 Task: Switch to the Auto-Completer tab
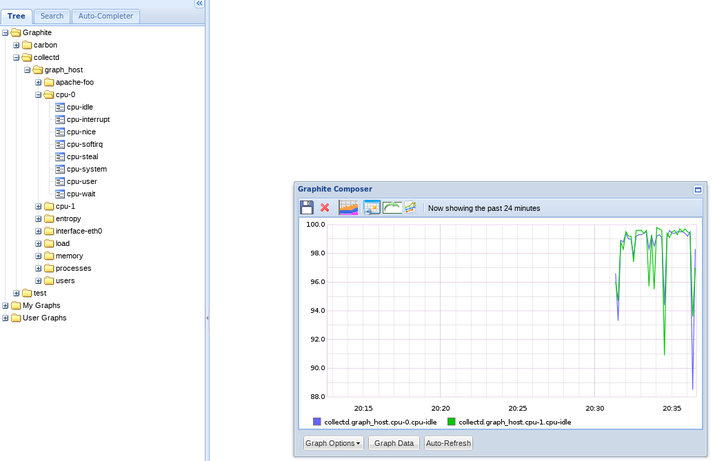[x=106, y=16]
